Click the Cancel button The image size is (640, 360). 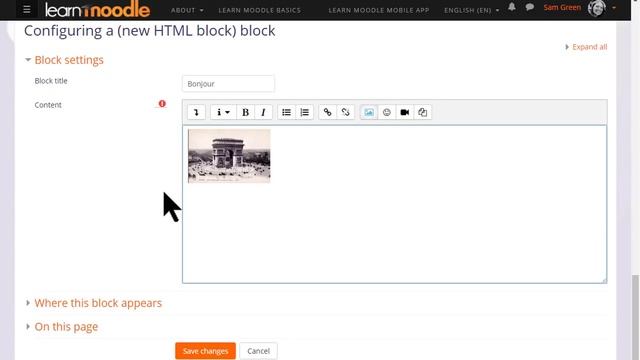coord(258,351)
